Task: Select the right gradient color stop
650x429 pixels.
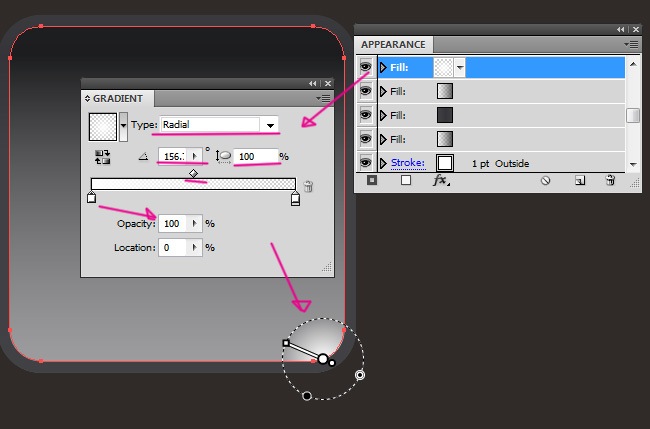Action: point(295,199)
